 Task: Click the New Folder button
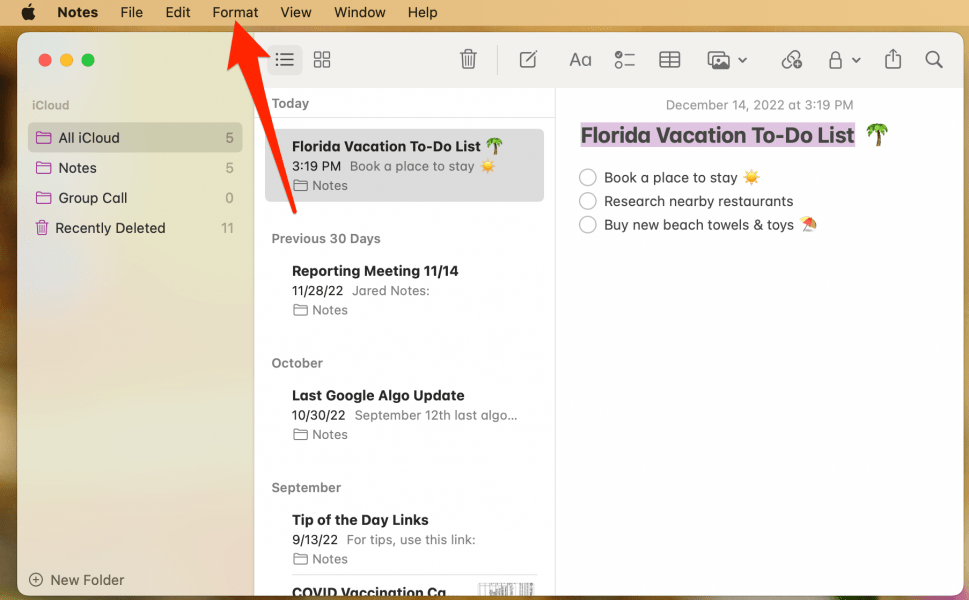point(75,580)
